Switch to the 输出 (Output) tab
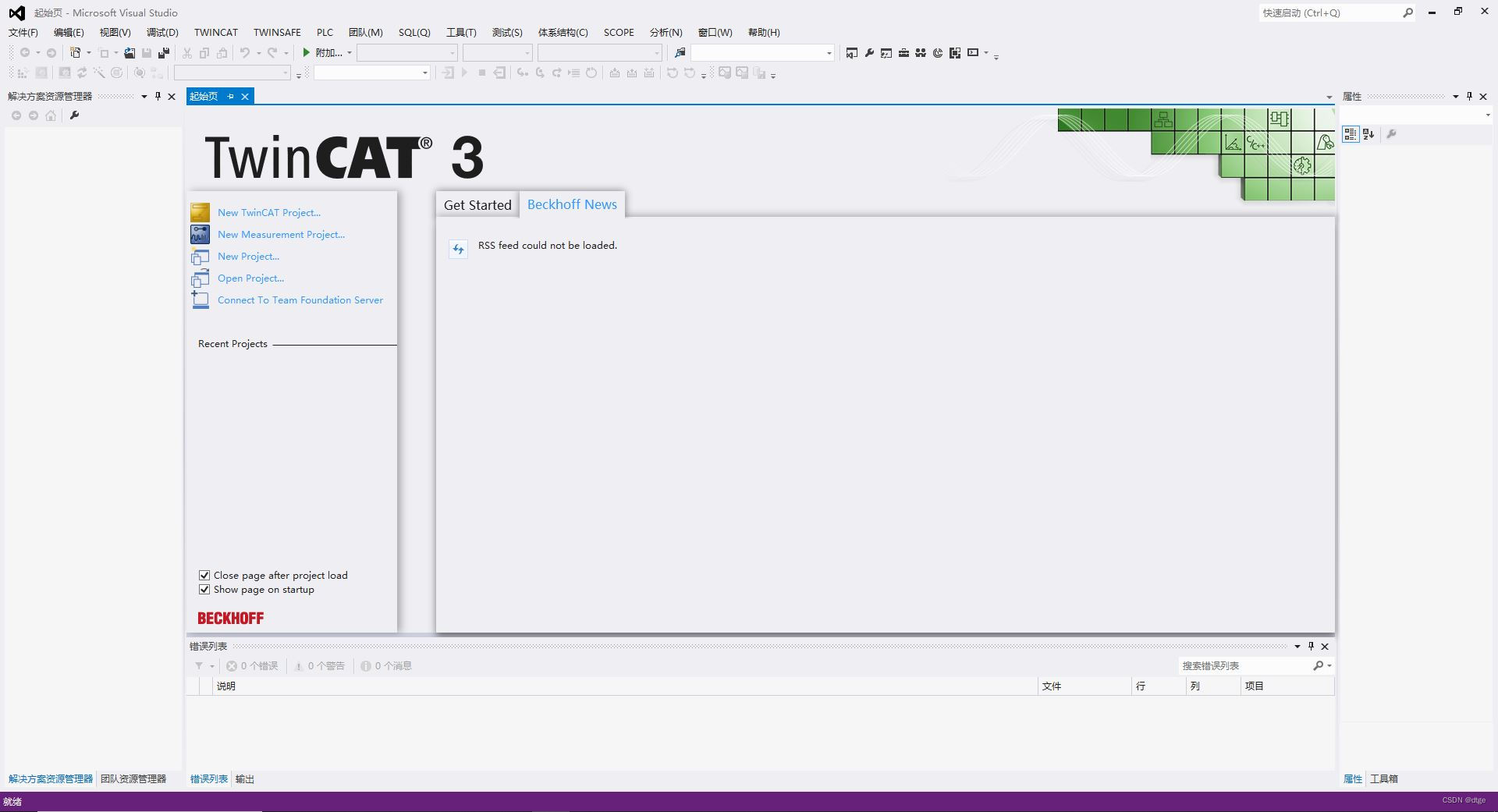1498x812 pixels. (x=245, y=778)
